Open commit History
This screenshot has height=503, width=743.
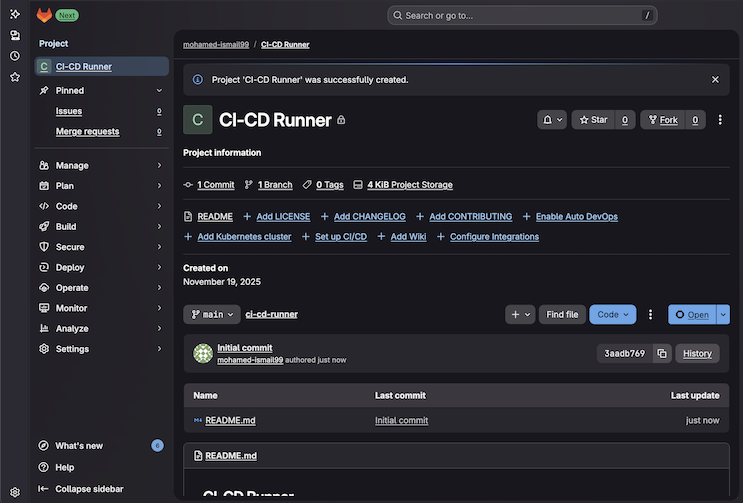tap(697, 353)
